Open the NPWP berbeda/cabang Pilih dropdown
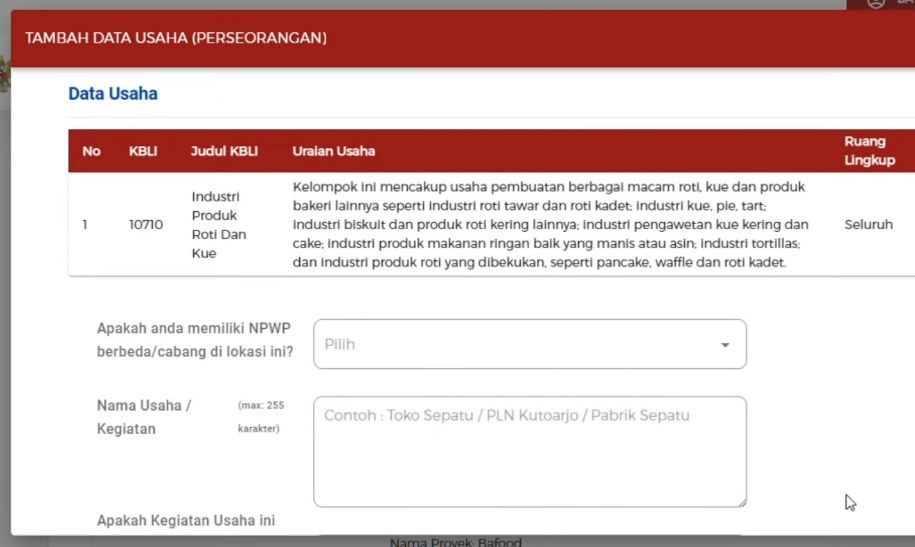Image resolution: width=915 pixels, height=547 pixels. 529,344
